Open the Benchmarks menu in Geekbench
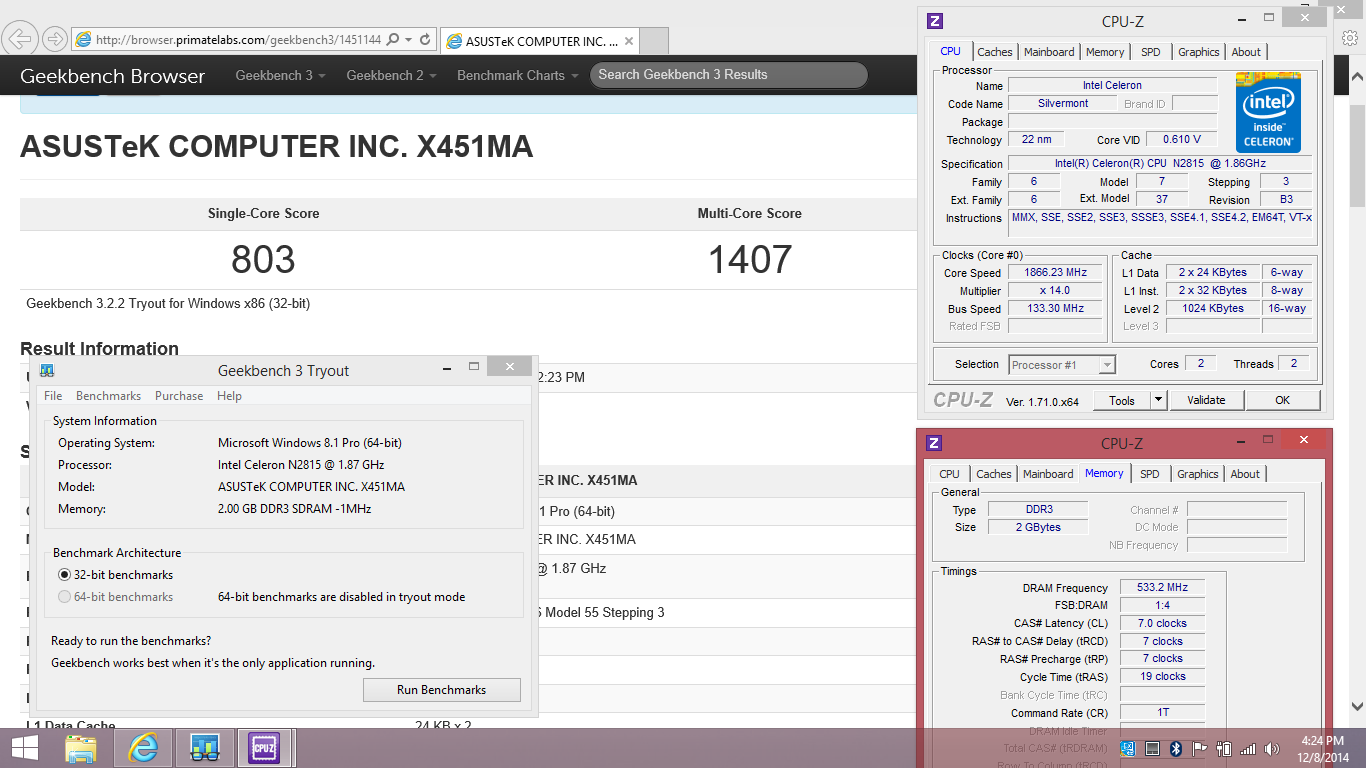The height and width of the screenshot is (768, 1366). coord(108,396)
